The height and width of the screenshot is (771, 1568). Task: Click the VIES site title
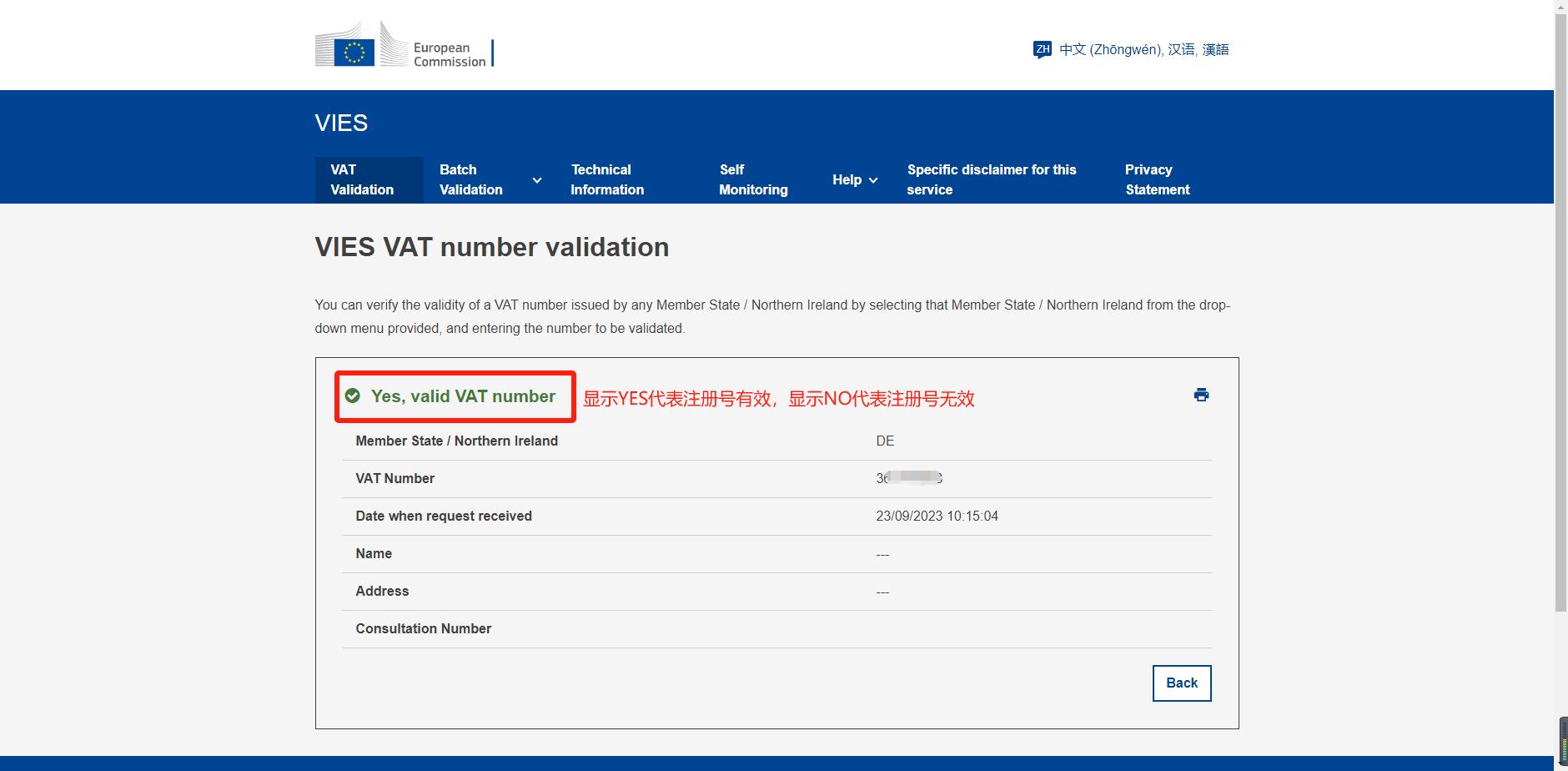coord(341,123)
